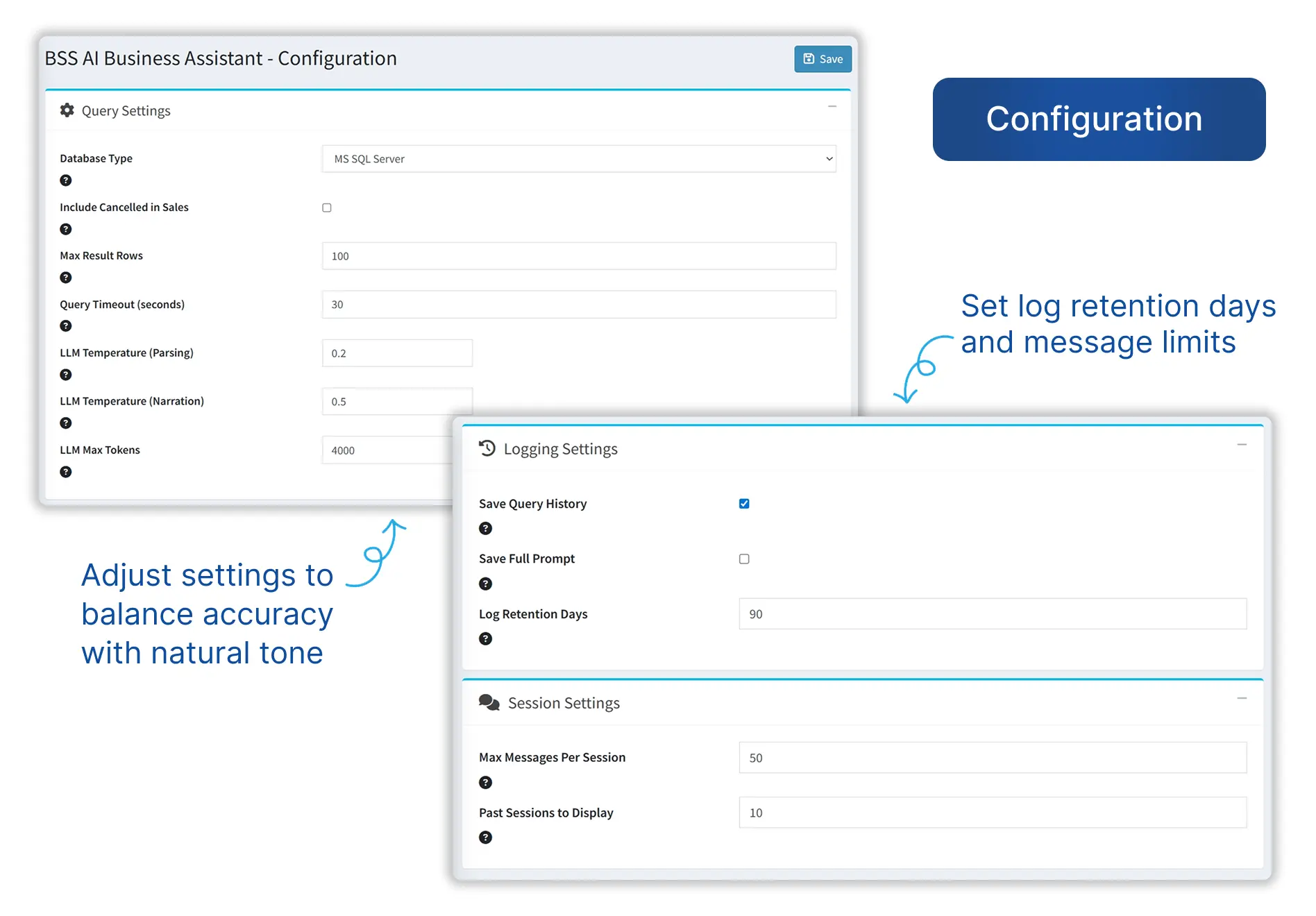Collapse the Logging Settings panel
1316x916 pixels.
(1242, 445)
